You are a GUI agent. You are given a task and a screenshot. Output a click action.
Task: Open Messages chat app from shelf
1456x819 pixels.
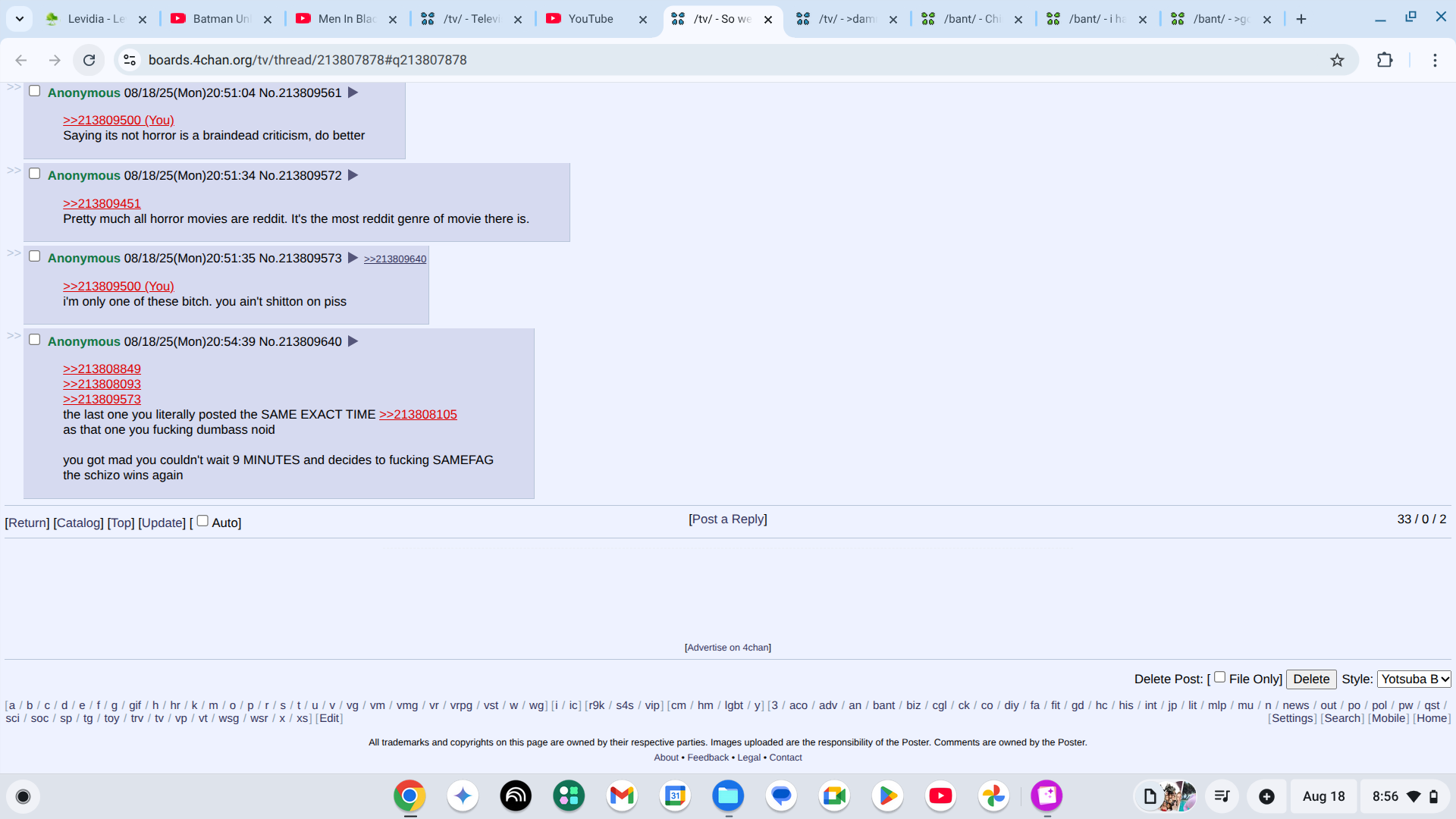[x=781, y=795]
